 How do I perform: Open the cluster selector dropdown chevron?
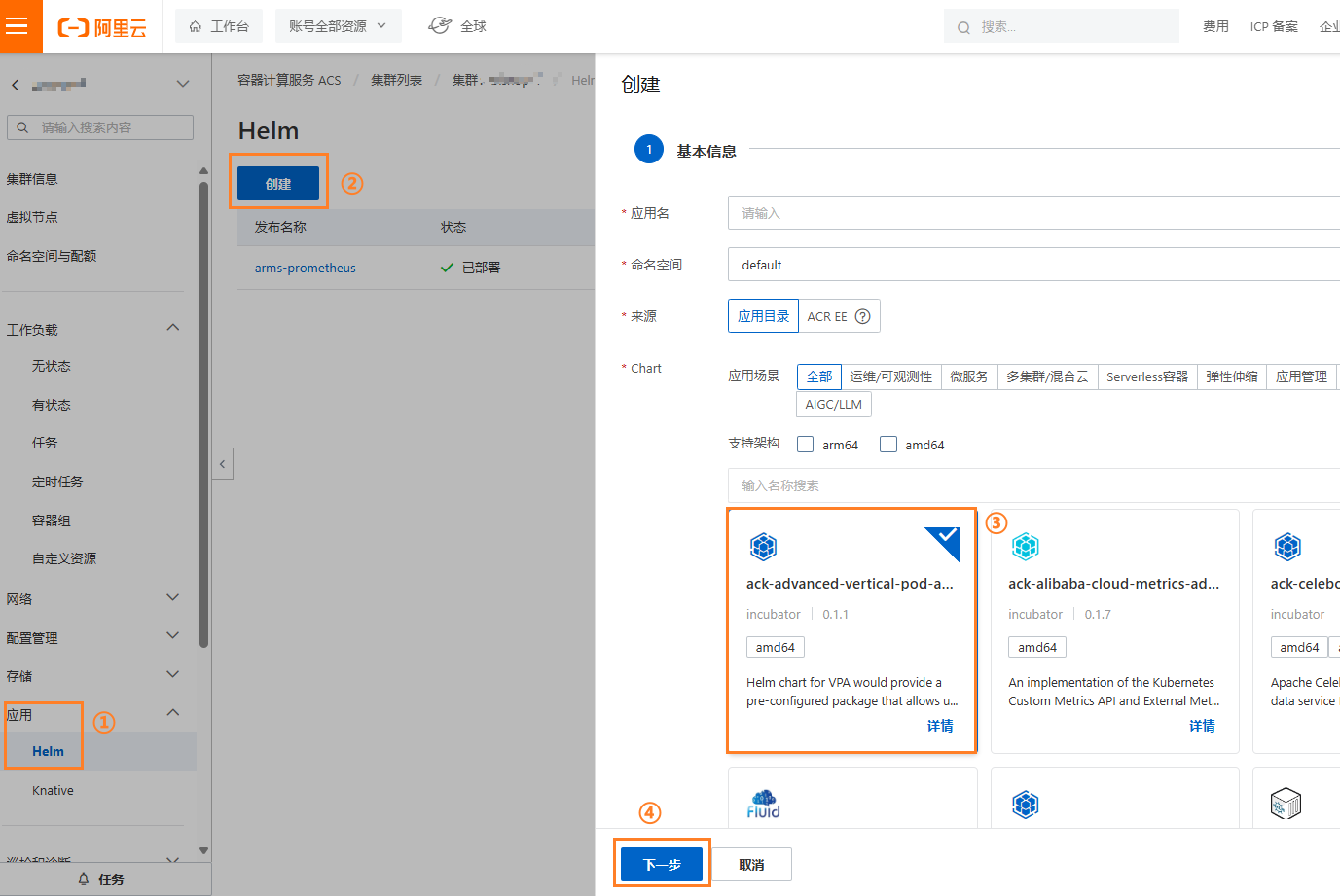182,84
